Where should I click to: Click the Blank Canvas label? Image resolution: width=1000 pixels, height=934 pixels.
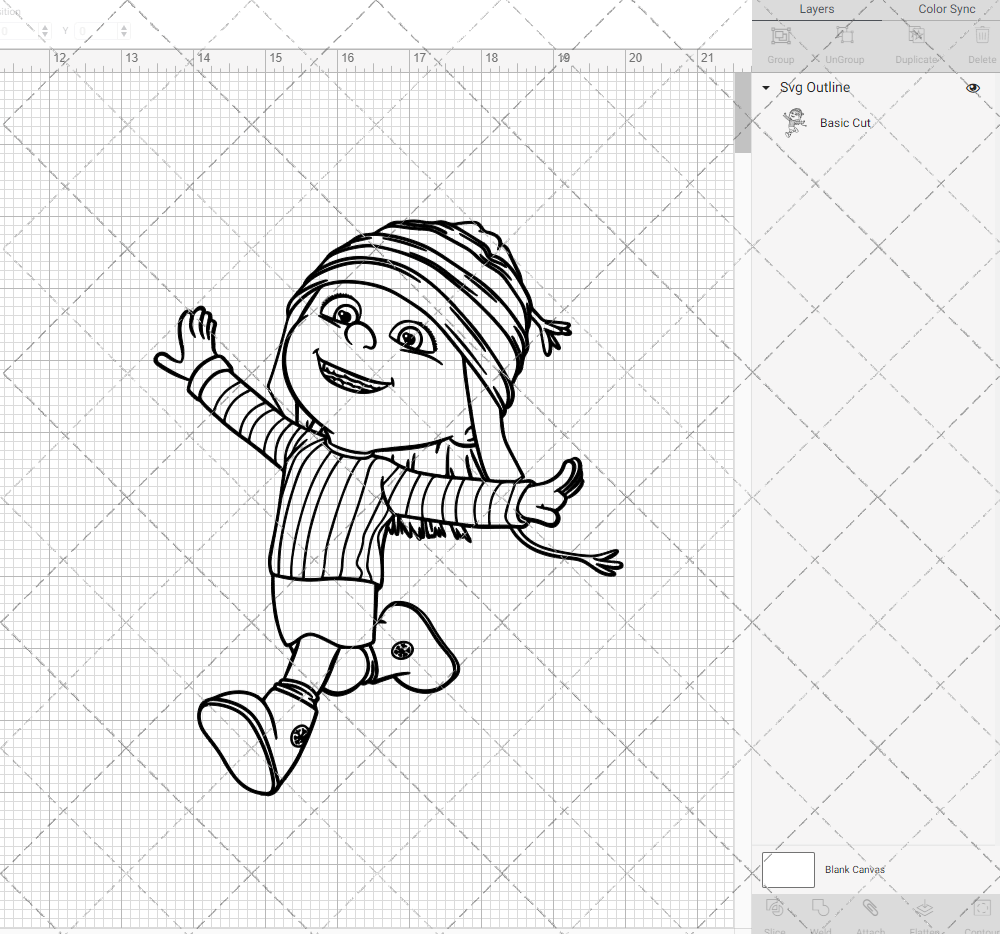pos(854,869)
